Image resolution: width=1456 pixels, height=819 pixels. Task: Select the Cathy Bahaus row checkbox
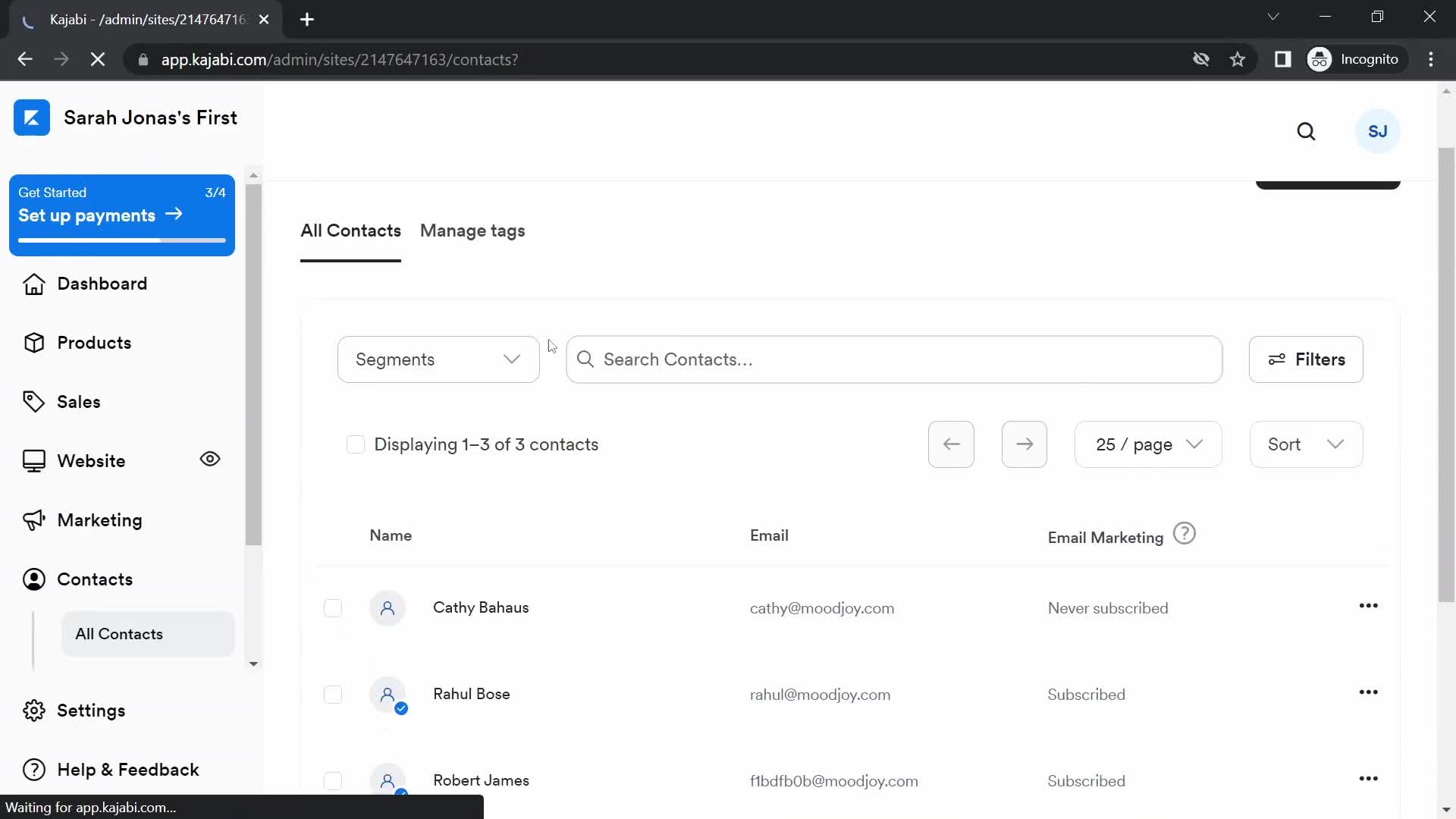point(332,608)
